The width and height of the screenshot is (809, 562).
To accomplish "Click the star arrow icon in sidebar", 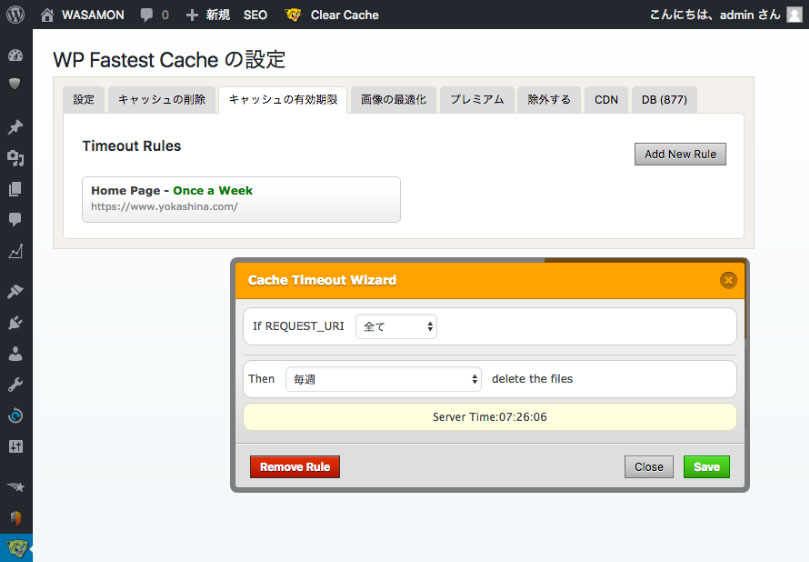I will tap(15, 487).
